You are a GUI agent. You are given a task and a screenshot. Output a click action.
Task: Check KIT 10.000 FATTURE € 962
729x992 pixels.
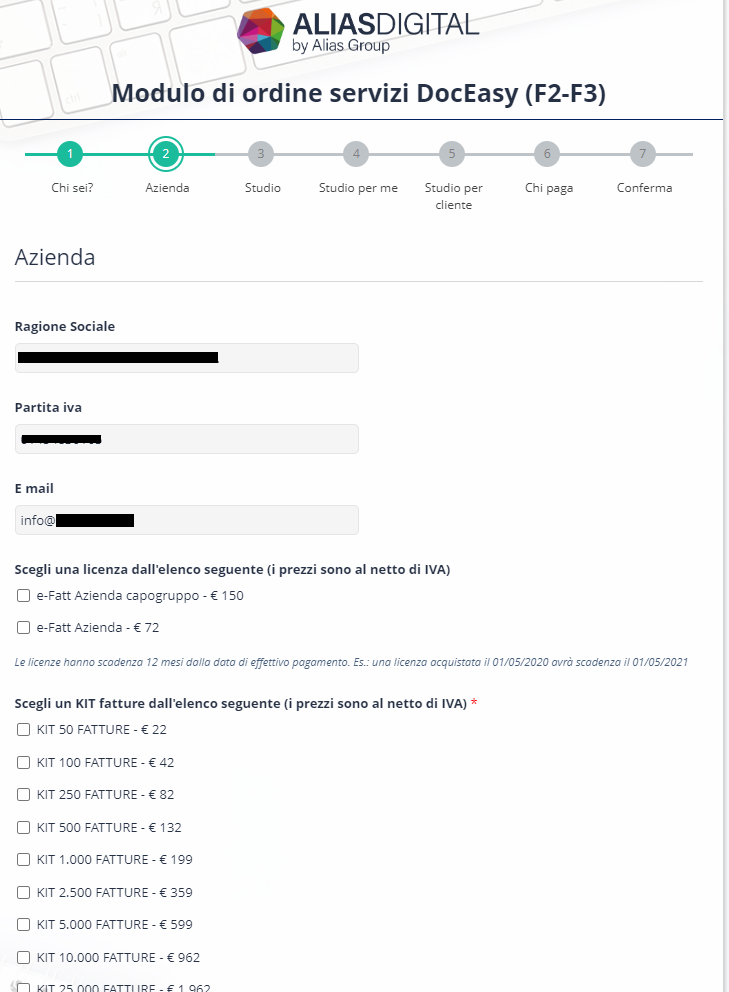pos(23,957)
